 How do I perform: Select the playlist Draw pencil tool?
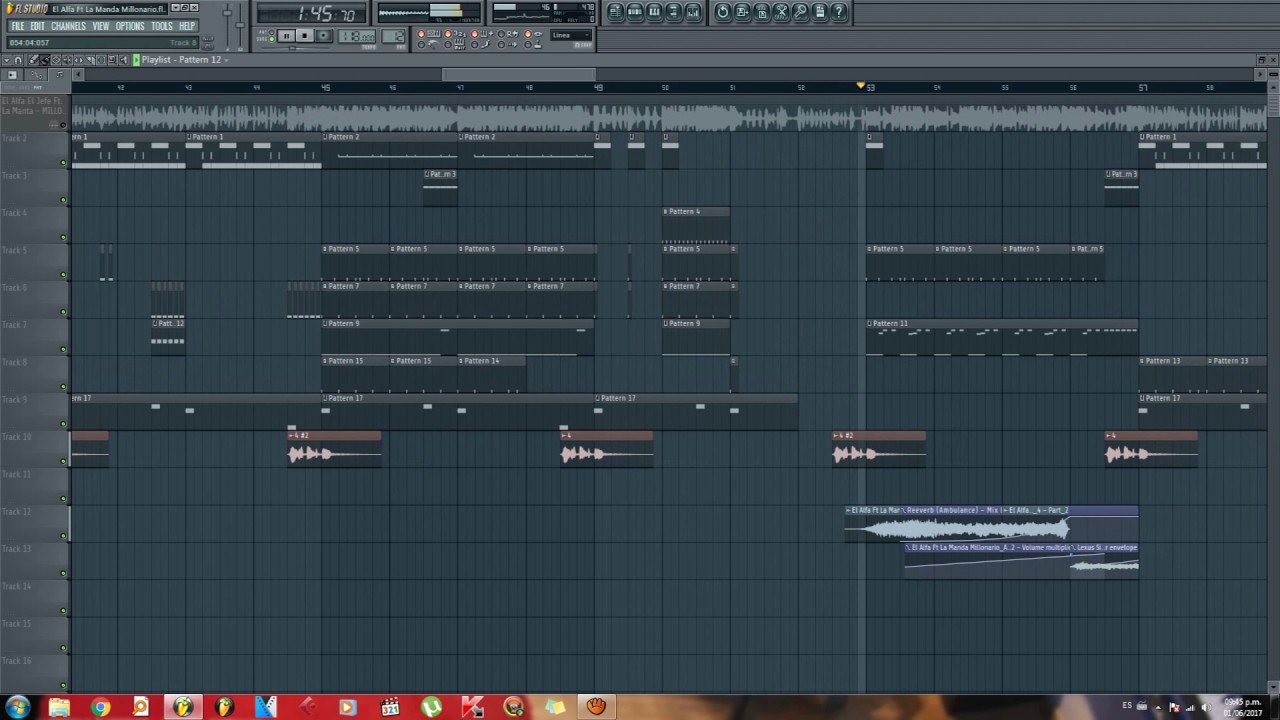coord(33,60)
